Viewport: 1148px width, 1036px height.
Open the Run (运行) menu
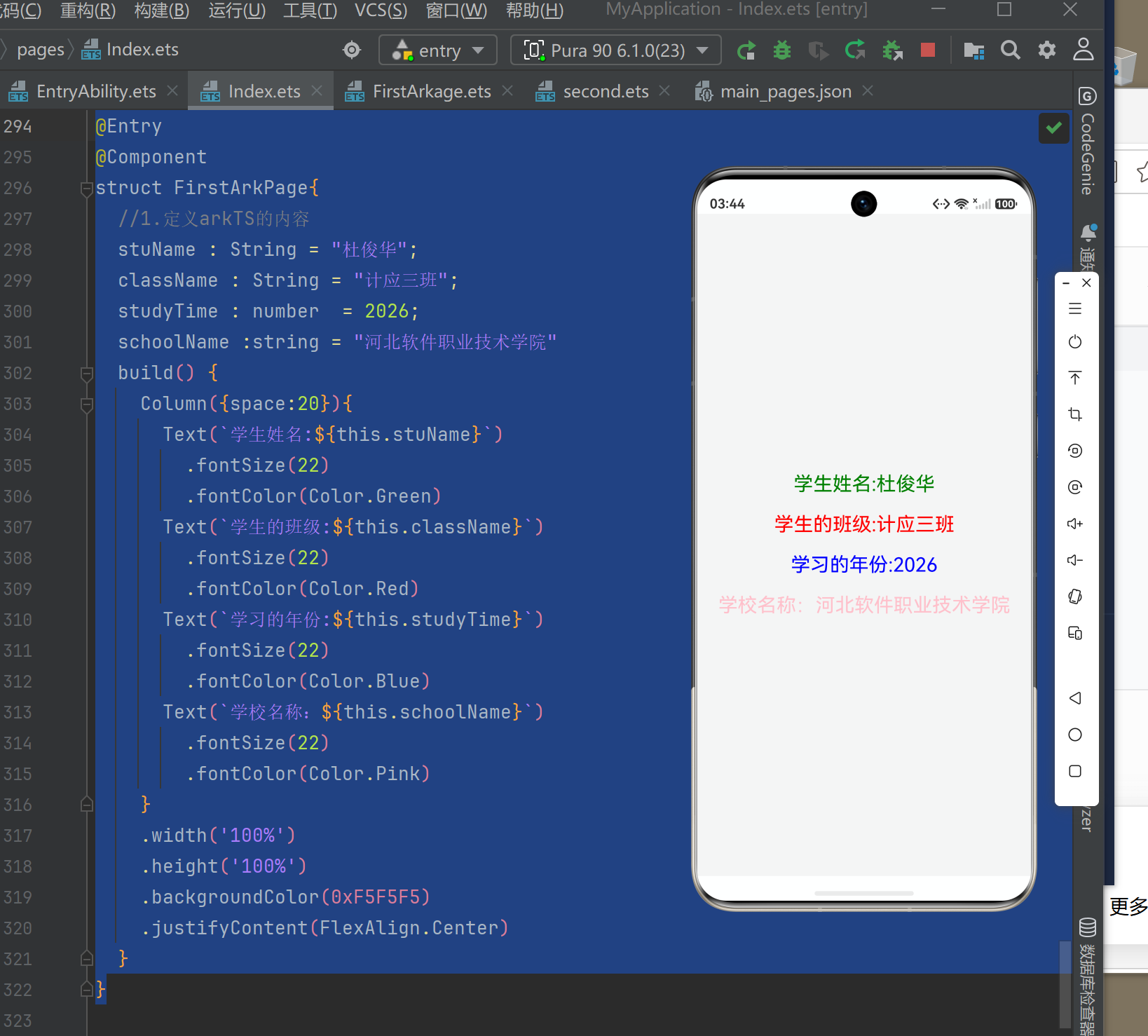[237, 11]
